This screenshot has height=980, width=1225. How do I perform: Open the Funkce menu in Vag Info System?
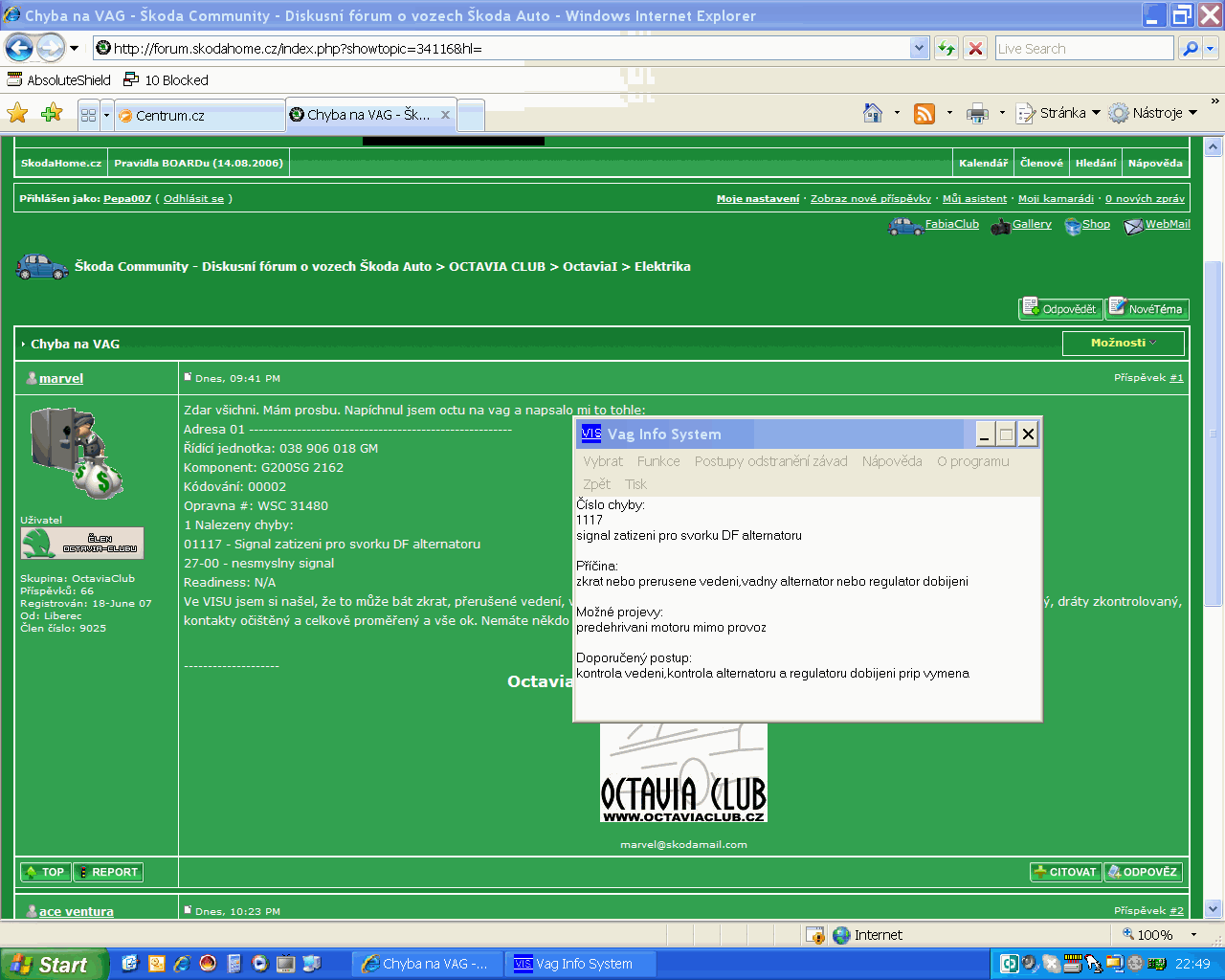point(658,461)
